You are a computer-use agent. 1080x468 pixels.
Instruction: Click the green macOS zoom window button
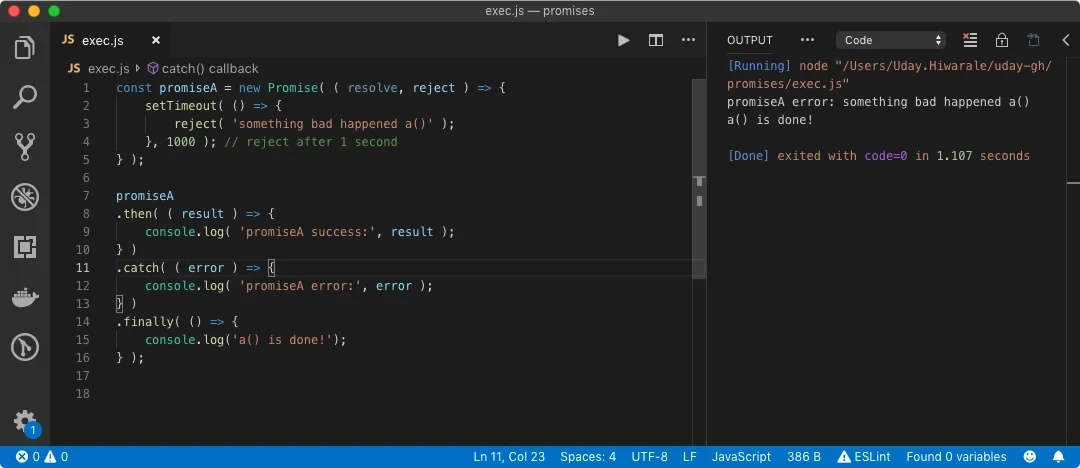point(54,11)
